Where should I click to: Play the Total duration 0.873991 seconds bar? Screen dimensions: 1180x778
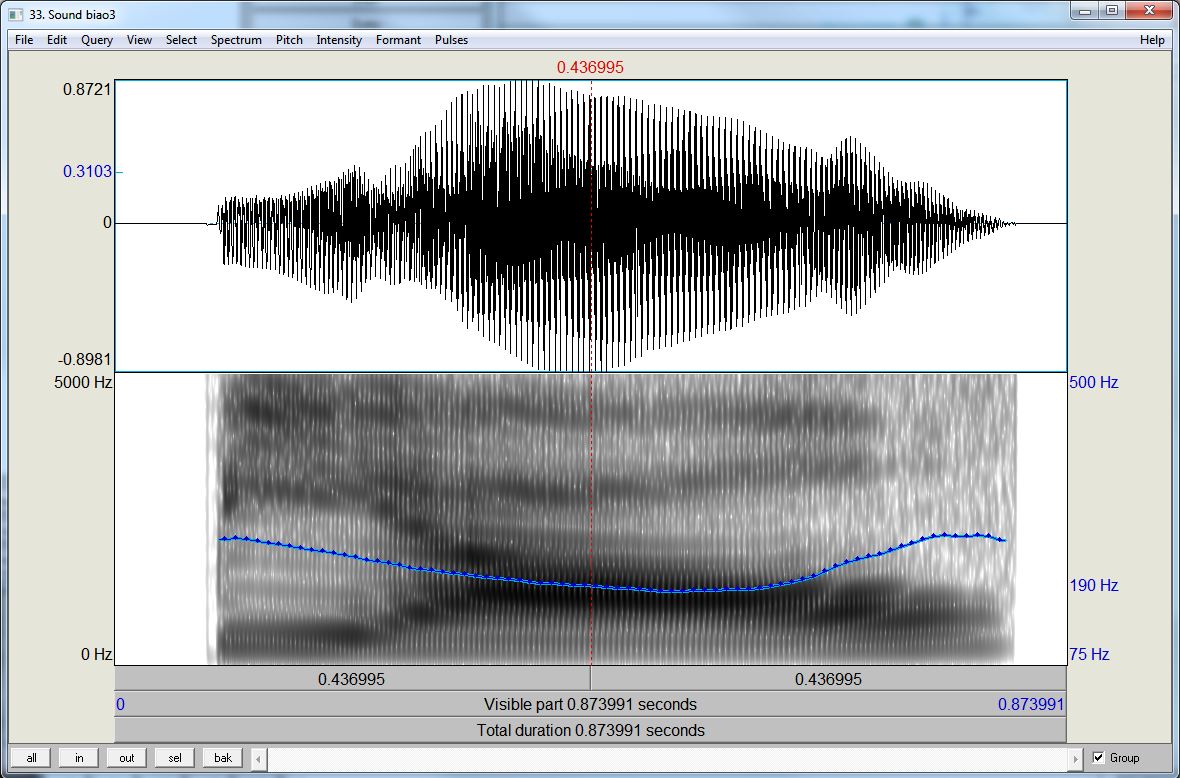pyautogui.click(x=591, y=730)
